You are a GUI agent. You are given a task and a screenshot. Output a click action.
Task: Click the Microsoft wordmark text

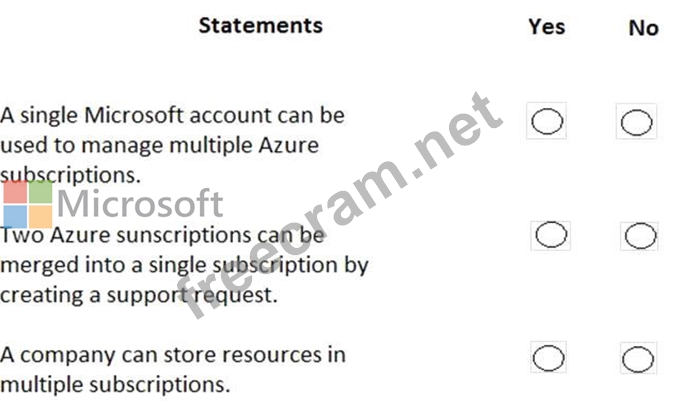click(140, 204)
